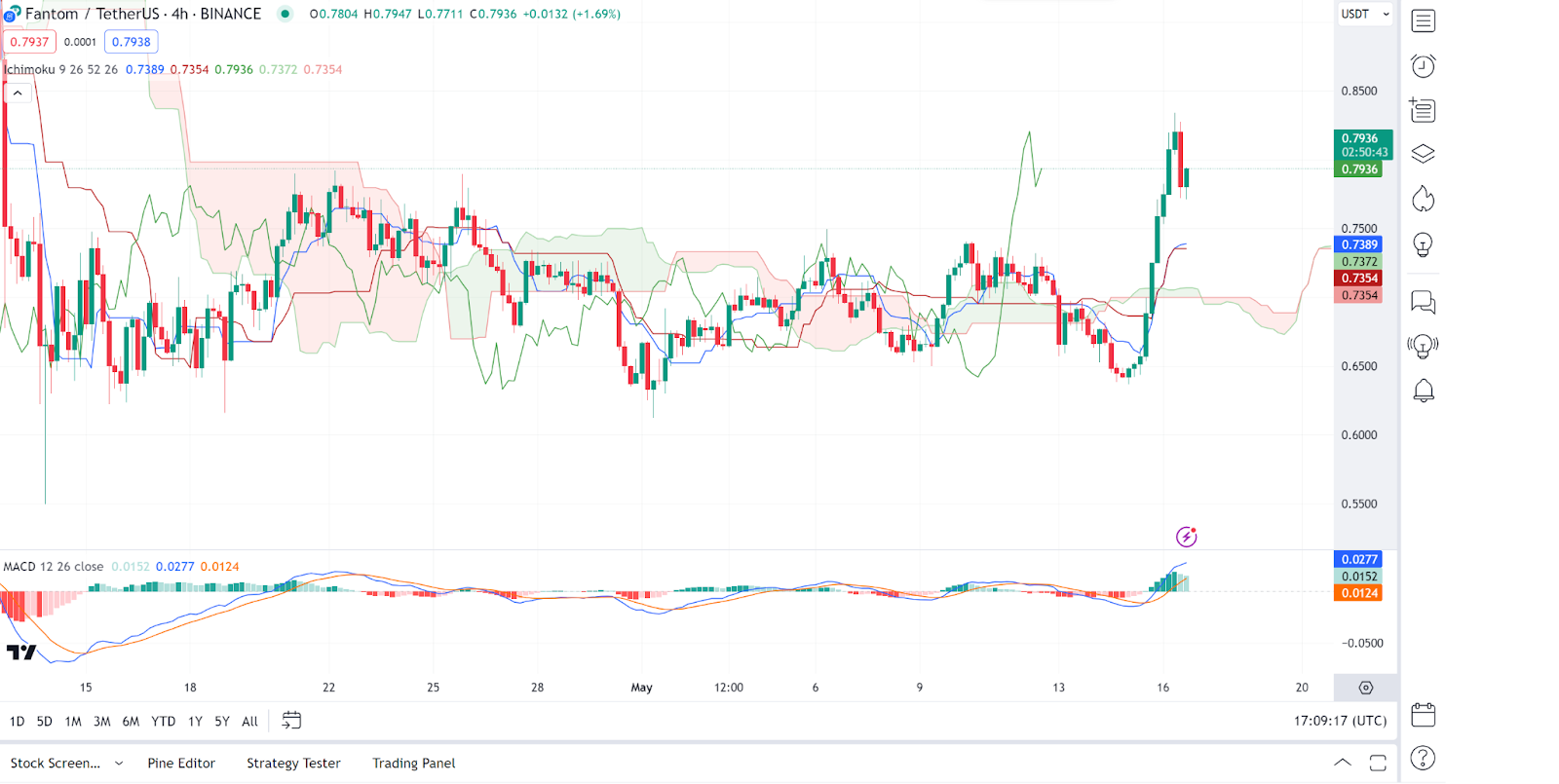Click the Ichimoku 9 26 52 26 indicator legend
The width and height of the screenshot is (1559, 784).
tap(60, 69)
